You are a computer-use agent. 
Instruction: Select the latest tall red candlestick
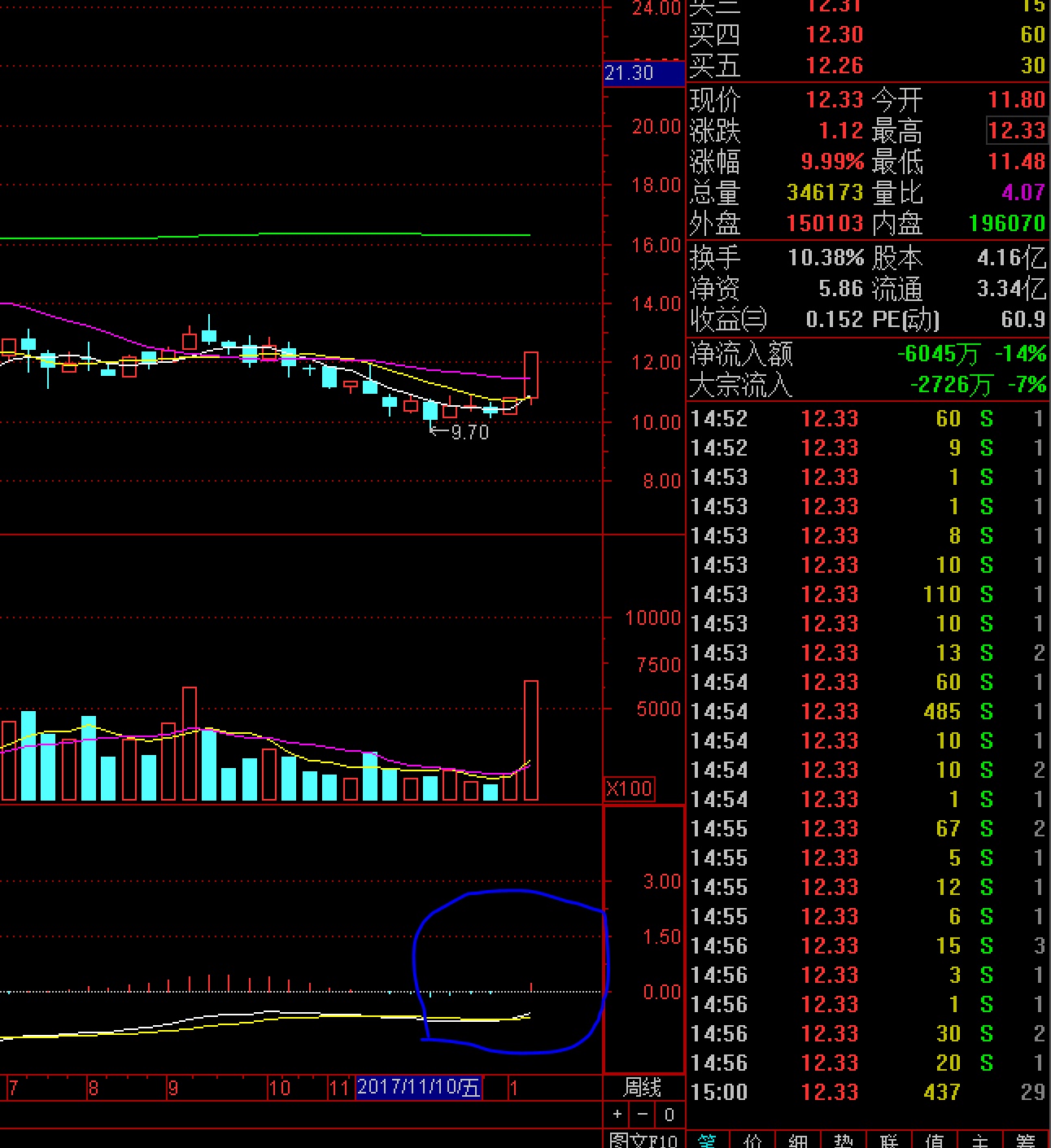tap(531, 374)
